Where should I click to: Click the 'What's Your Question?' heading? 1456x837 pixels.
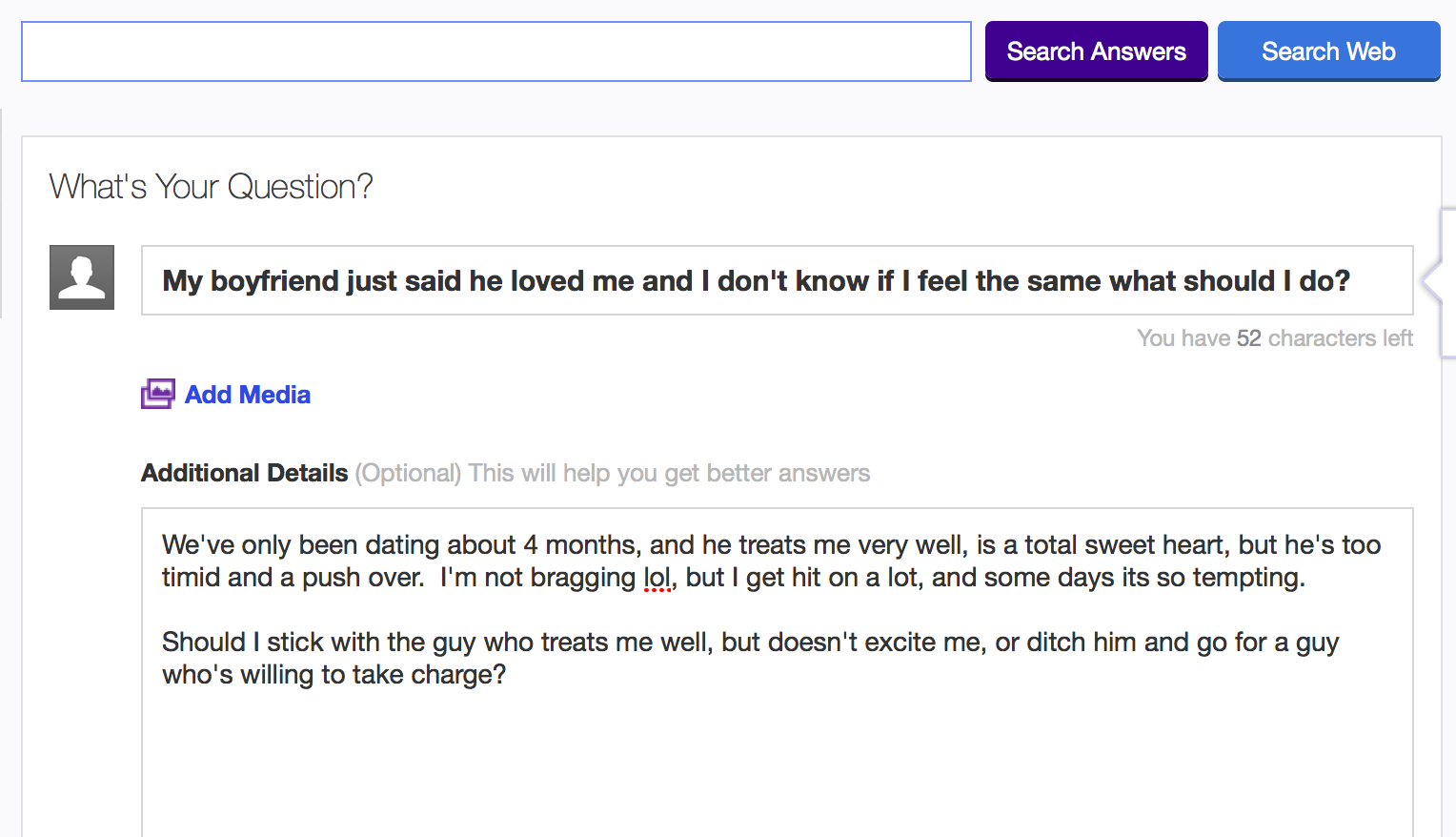[x=211, y=187]
